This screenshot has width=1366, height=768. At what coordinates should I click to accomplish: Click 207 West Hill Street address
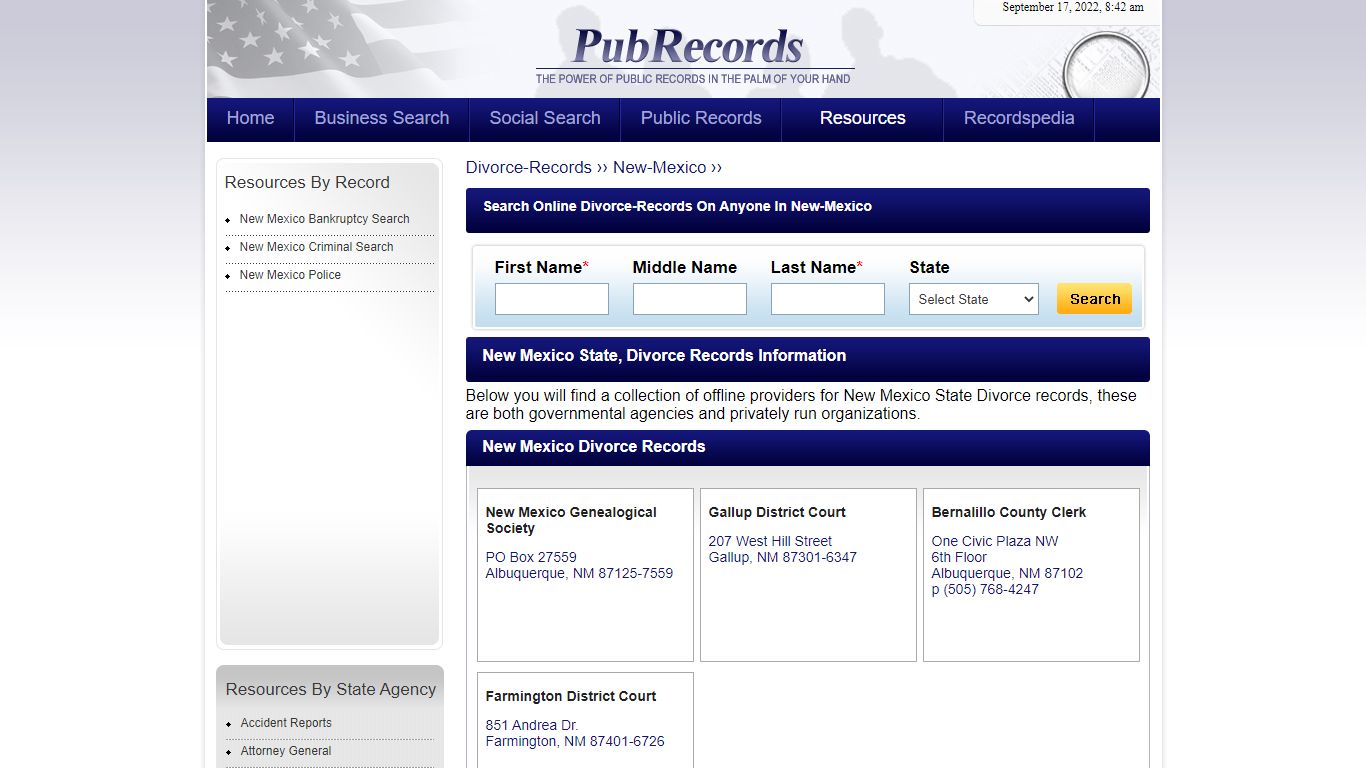[x=770, y=541]
